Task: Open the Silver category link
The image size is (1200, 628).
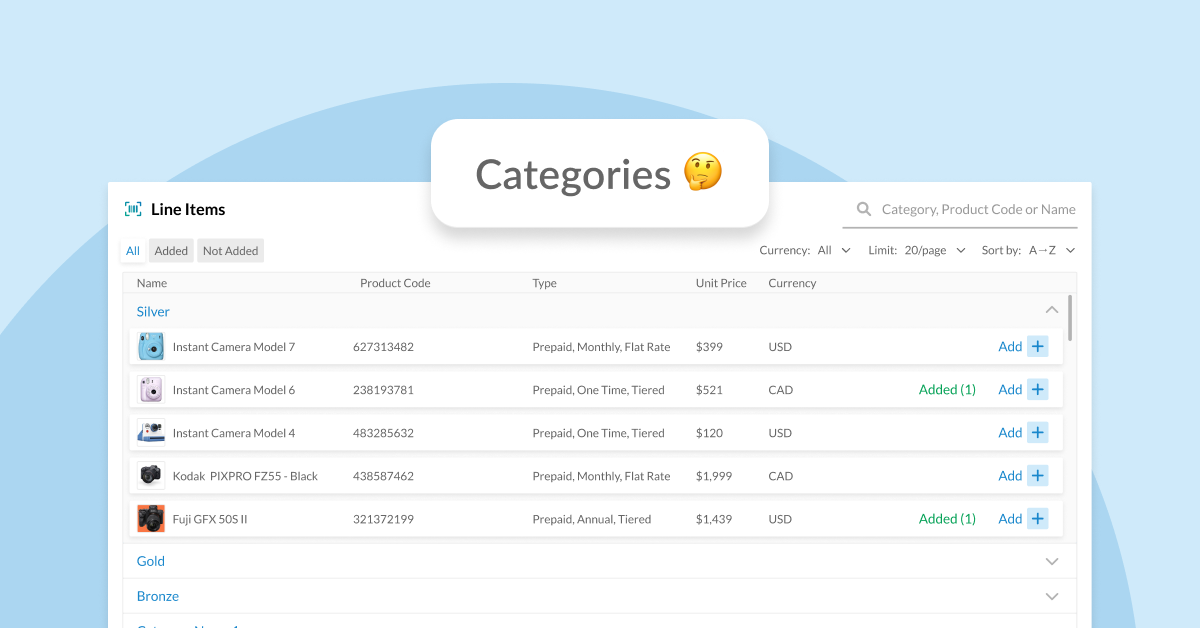Action: pyautogui.click(x=152, y=311)
